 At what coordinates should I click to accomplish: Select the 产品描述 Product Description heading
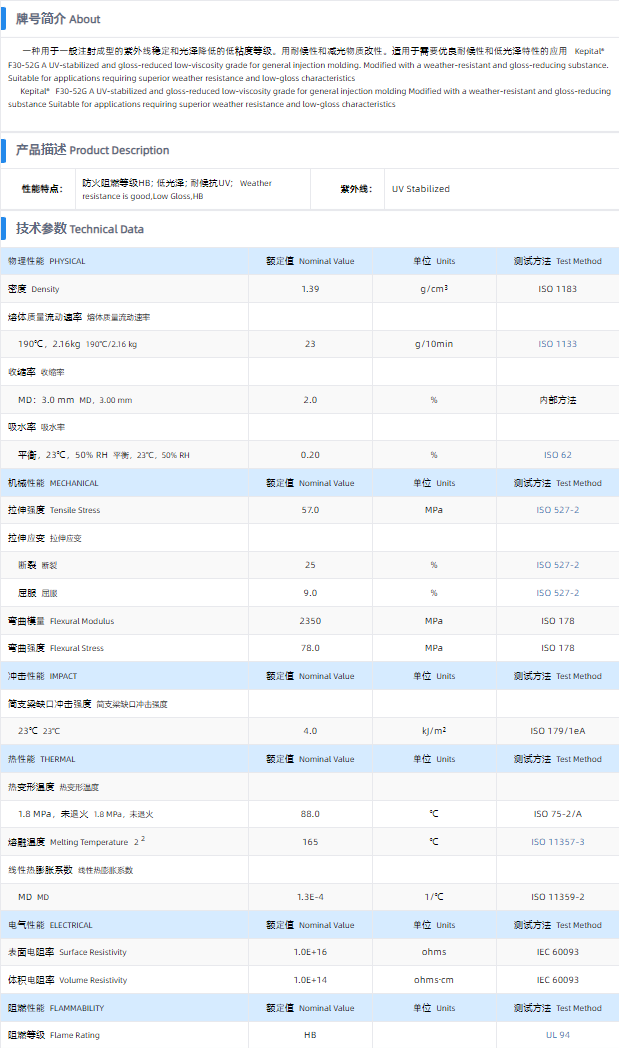pos(92,150)
